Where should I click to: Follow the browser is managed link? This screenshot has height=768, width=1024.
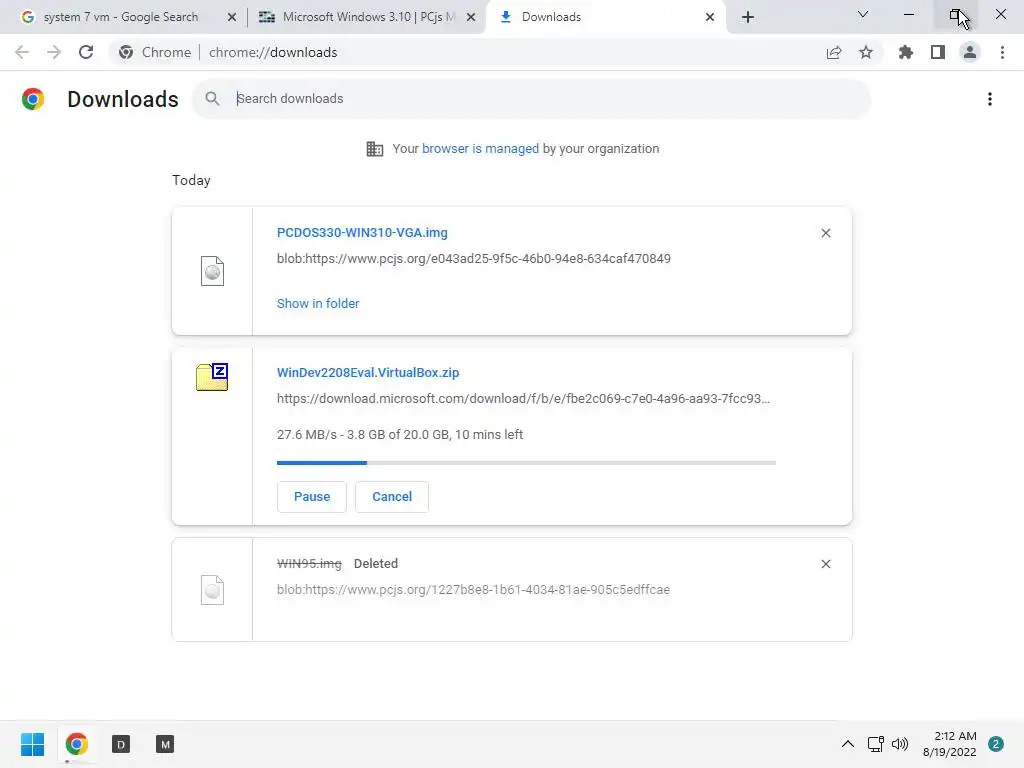[481, 149]
